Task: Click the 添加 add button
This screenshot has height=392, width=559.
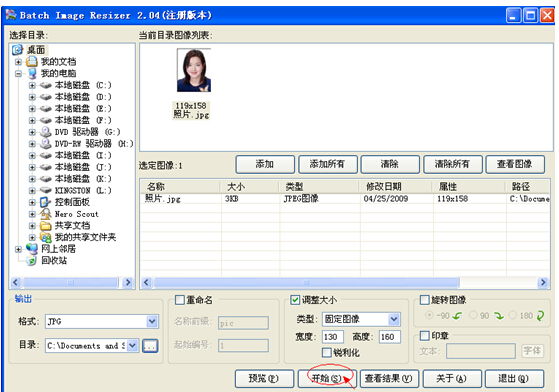Action: pos(265,164)
